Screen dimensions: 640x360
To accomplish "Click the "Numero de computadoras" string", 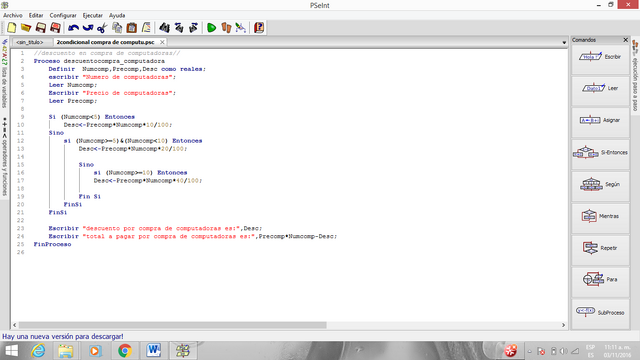I will tap(127, 77).
